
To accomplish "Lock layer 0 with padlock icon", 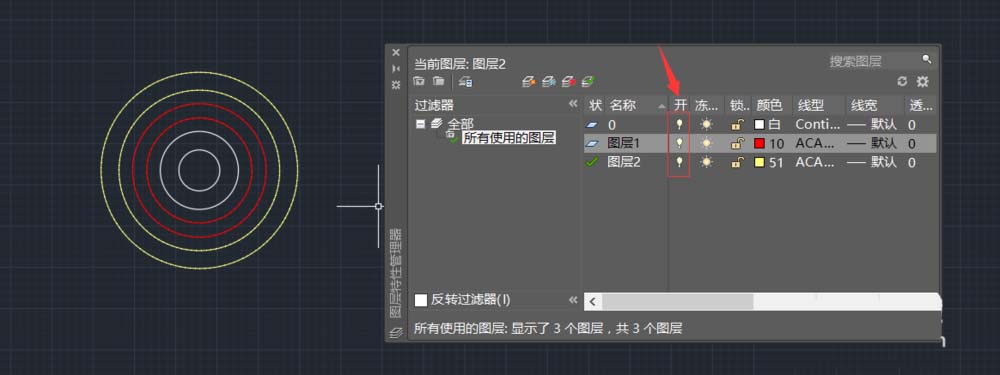I will 737,124.
